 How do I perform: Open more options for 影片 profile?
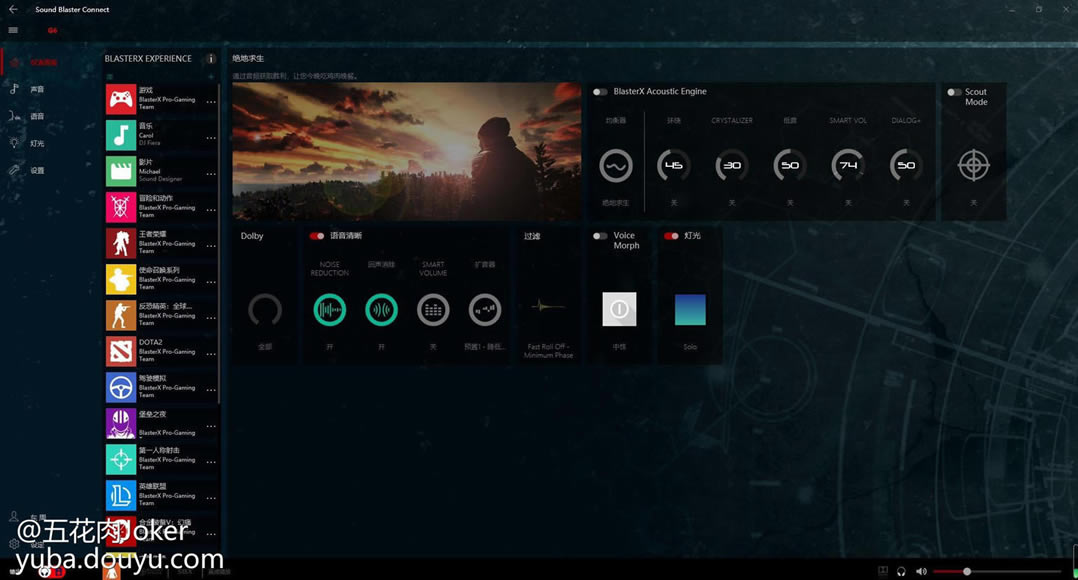pyautogui.click(x=211, y=174)
